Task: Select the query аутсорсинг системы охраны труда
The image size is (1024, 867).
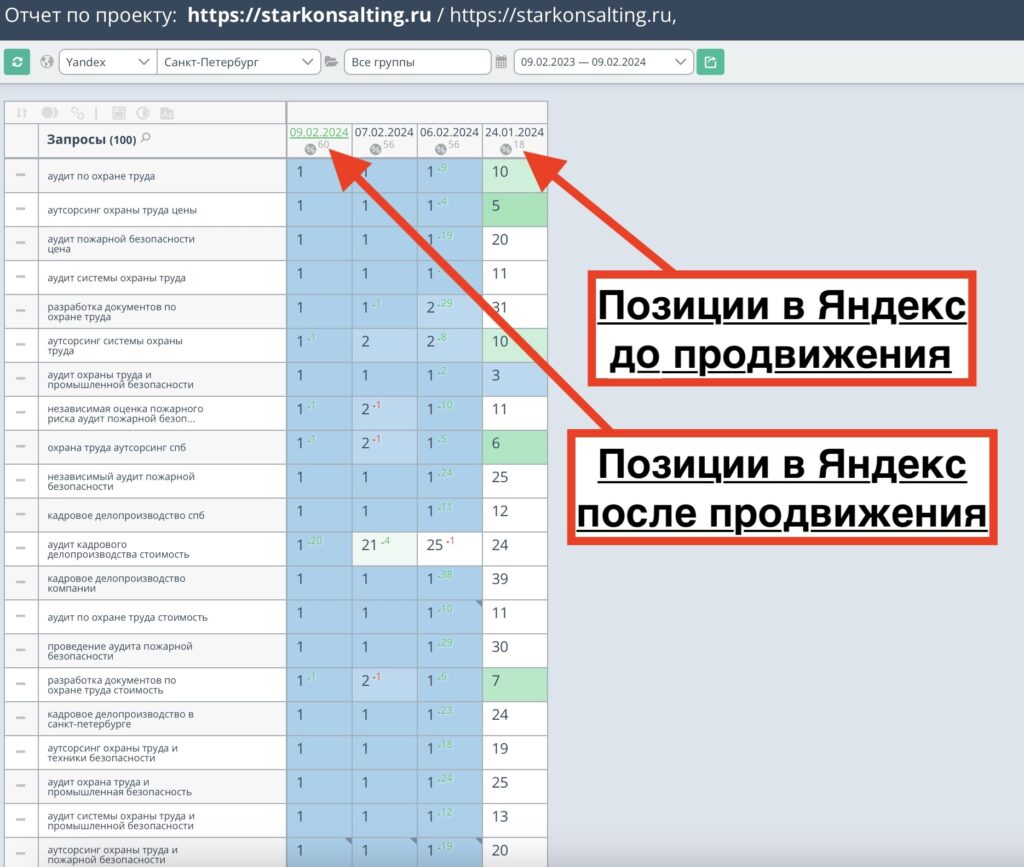Action: 115,345
